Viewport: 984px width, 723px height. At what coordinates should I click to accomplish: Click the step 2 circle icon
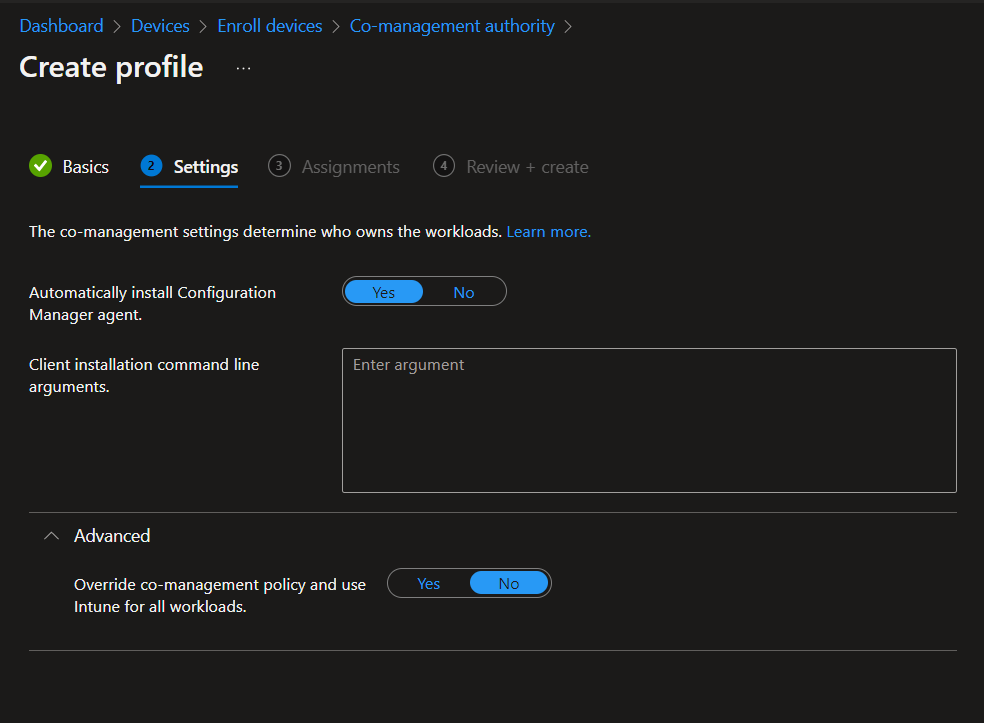point(151,166)
